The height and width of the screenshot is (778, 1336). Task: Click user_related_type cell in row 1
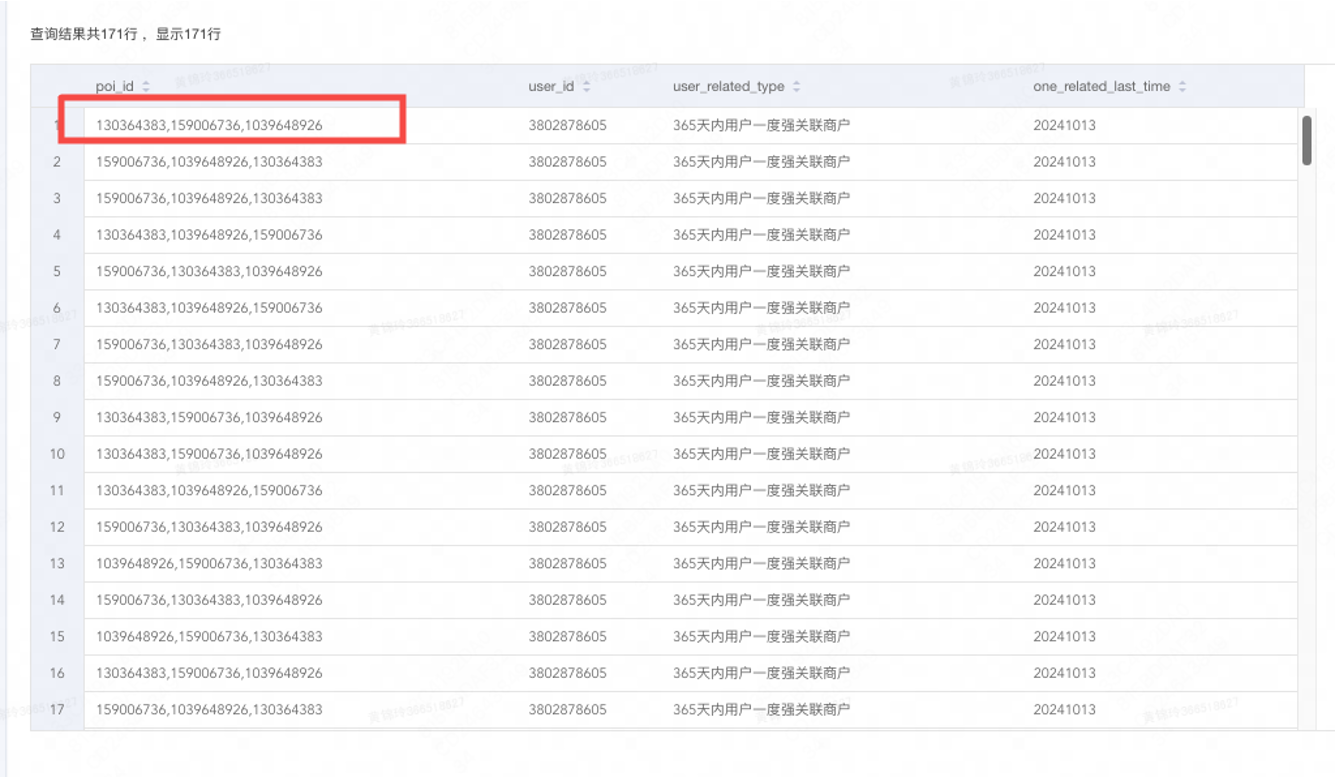[761, 125]
